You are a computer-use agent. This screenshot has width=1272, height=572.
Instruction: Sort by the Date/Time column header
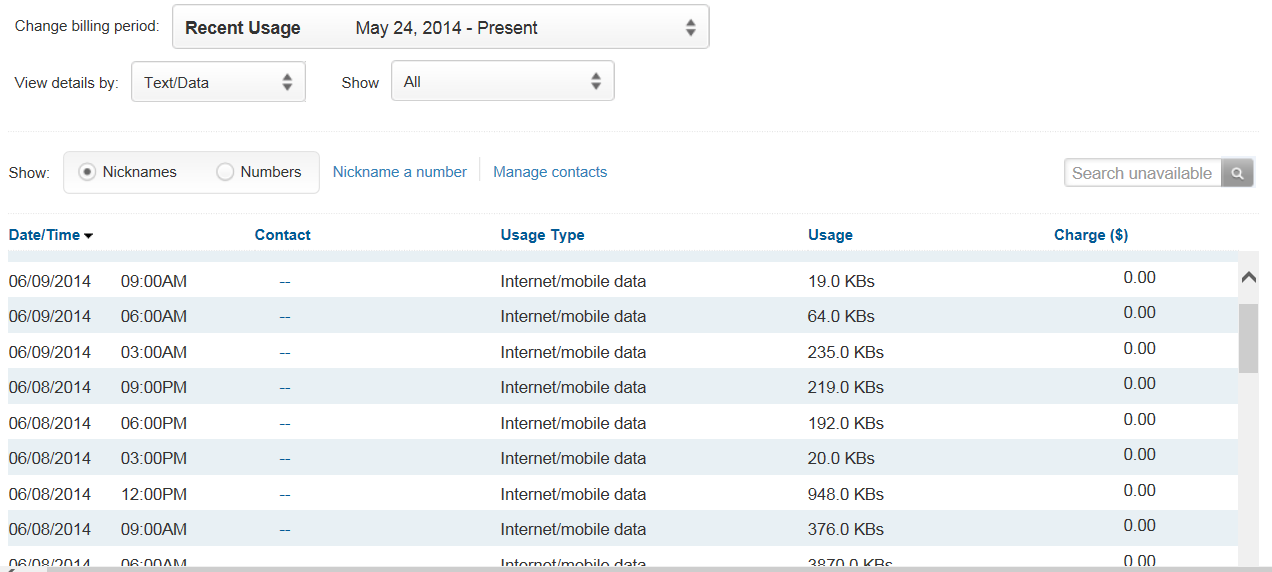44,235
